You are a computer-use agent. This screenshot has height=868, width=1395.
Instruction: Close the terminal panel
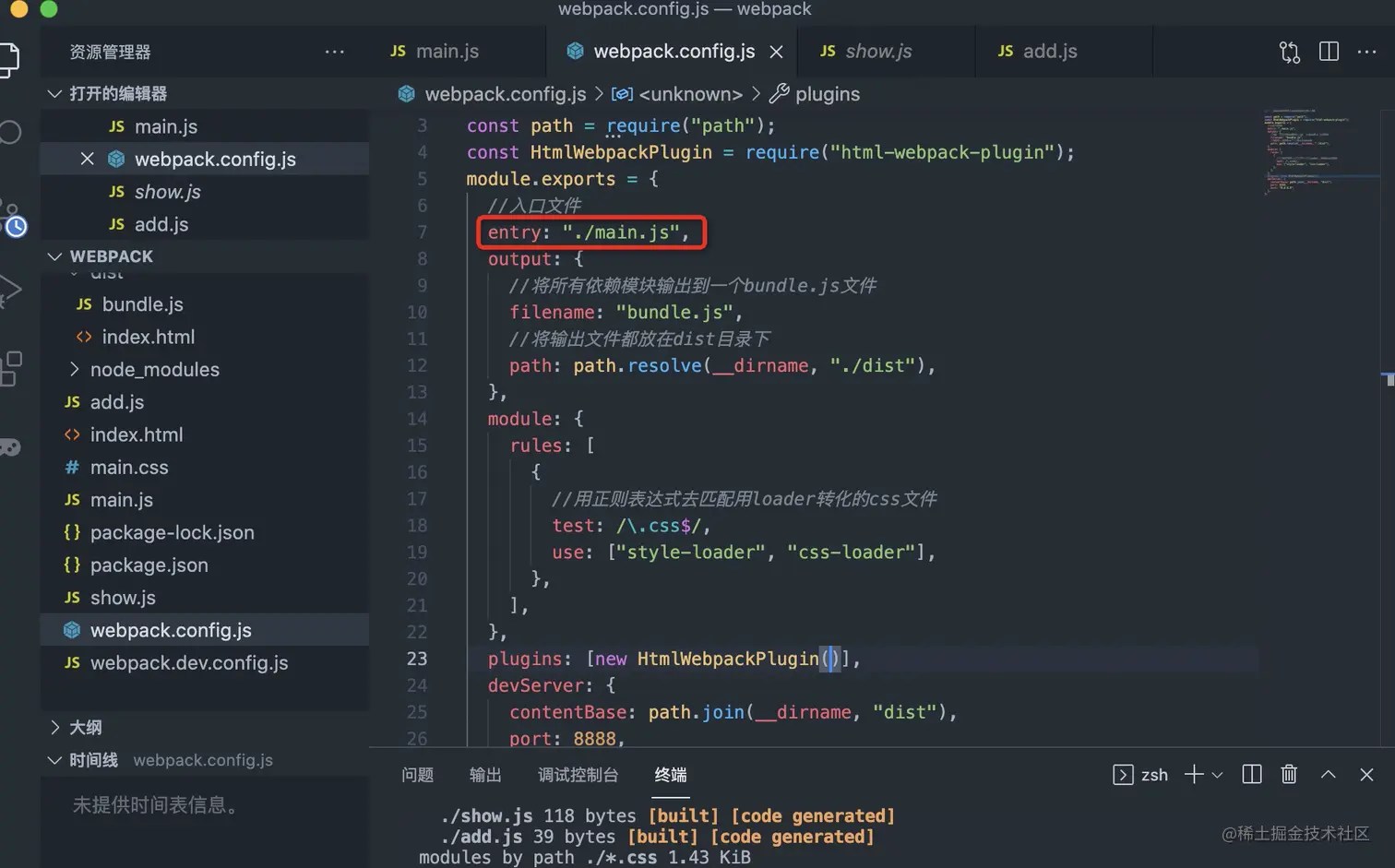coord(1366,775)
